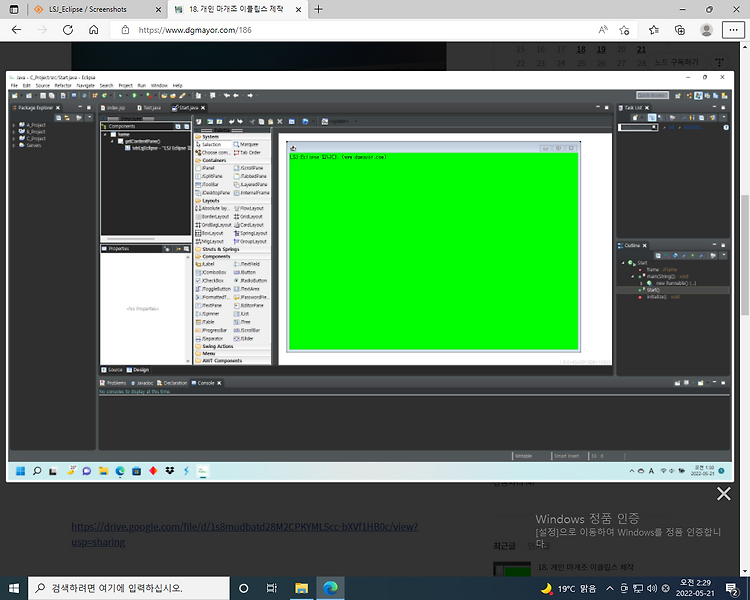Select main(String[]) in the Outline view
The width and height of the screenshot is (750, 600).
click(662, 277)
